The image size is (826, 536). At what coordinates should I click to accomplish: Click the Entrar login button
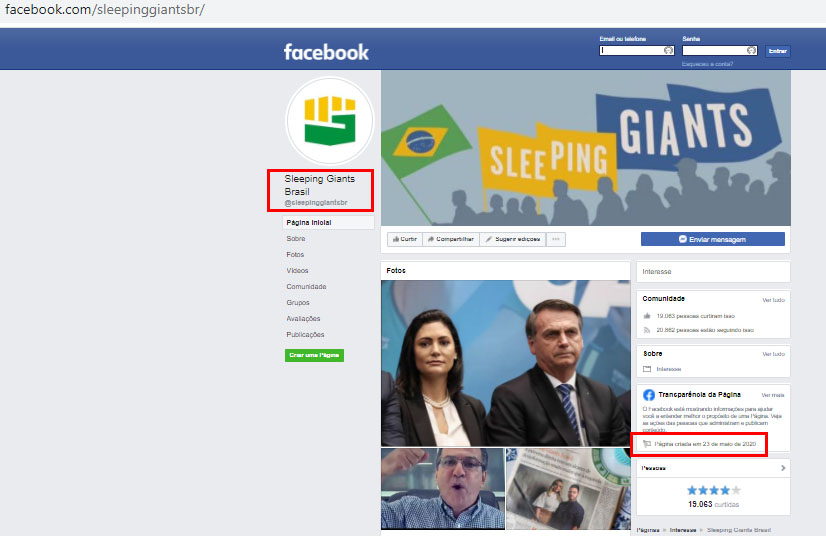tap(778, 51)
